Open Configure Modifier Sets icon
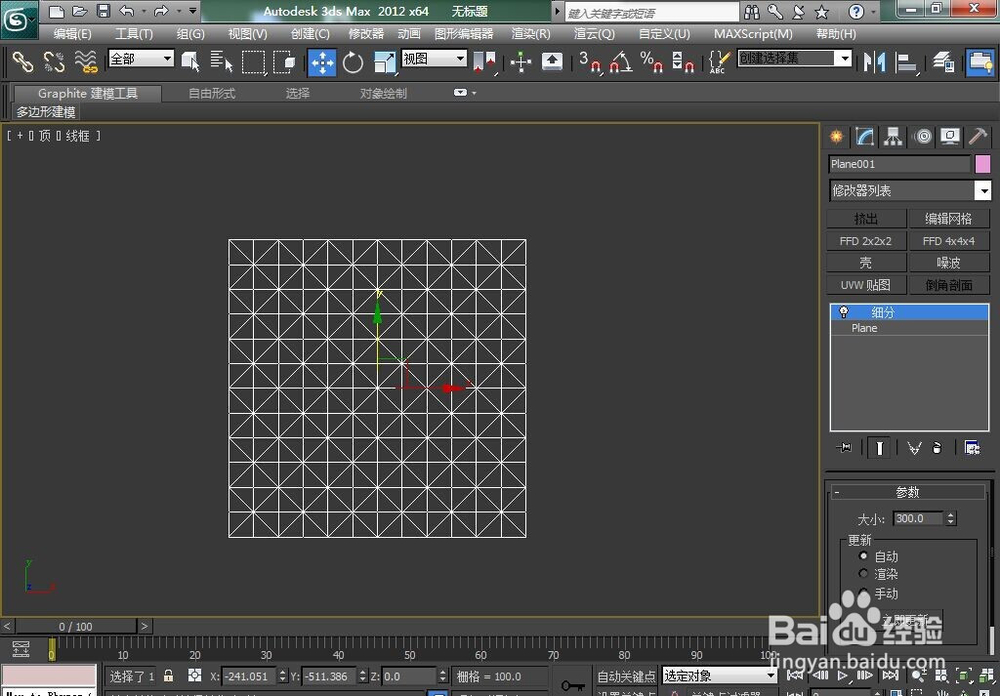The height and width of the screenshot is (696, 1000). 972,448
